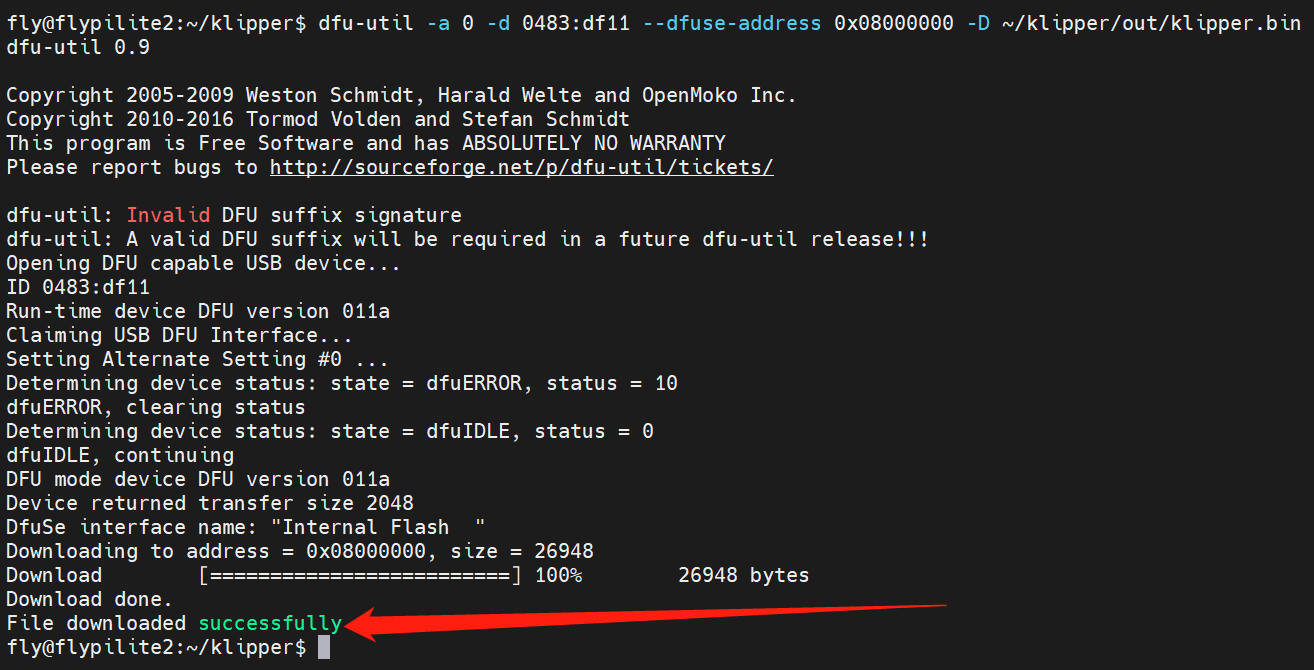This screenshot has width=1314, height=670.
Task: Click the klipper.bin file path in the command
Action: (x=1146, y=23)
